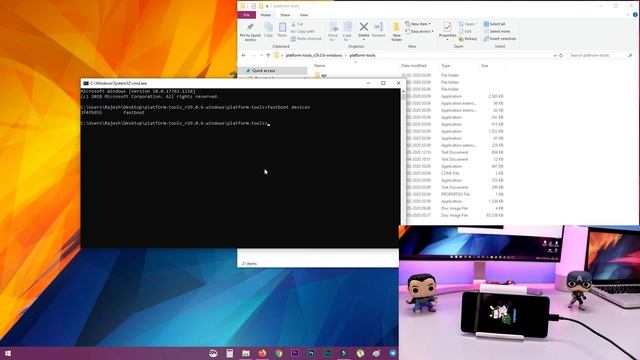Open recent locations dropdown beside forward arrow
640x360 pixels.
tap(261, 55)
